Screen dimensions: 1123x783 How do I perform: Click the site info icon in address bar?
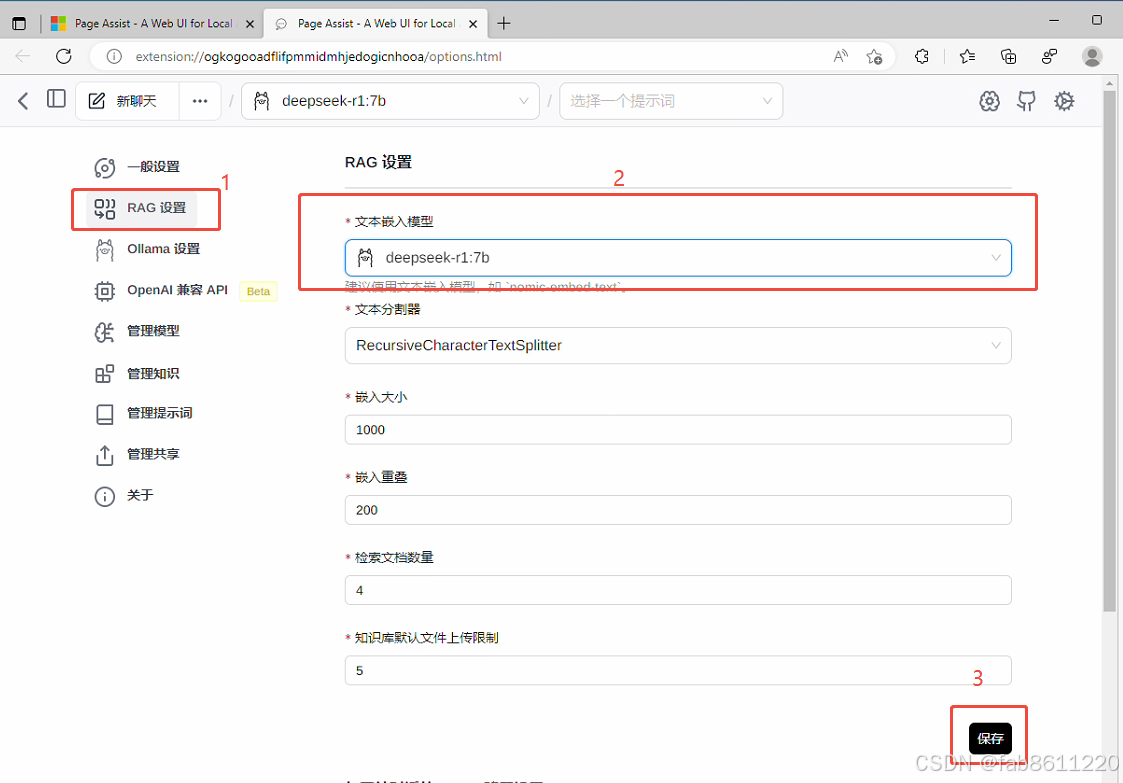[114, 57]
